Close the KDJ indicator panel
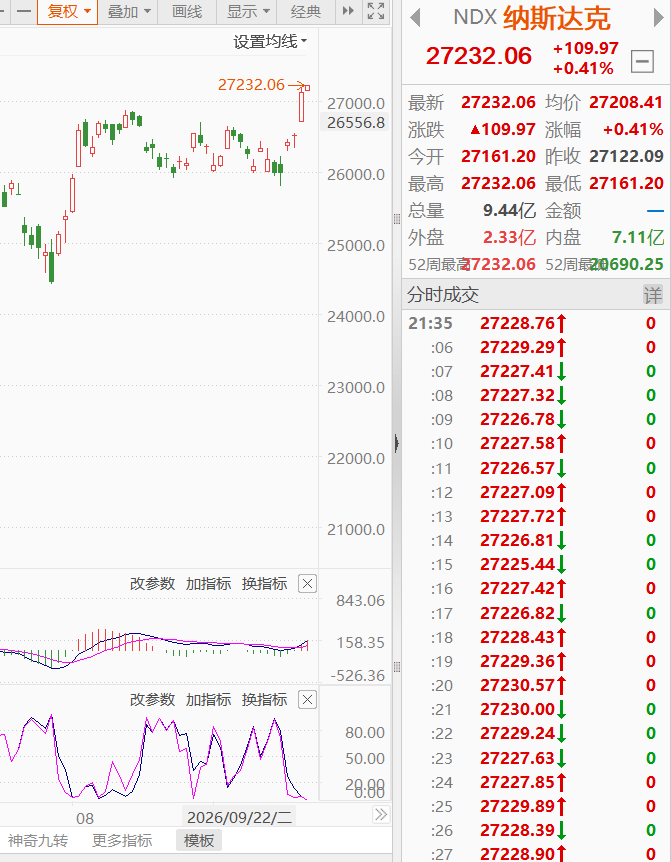671x862 pixels. (307, 700)
